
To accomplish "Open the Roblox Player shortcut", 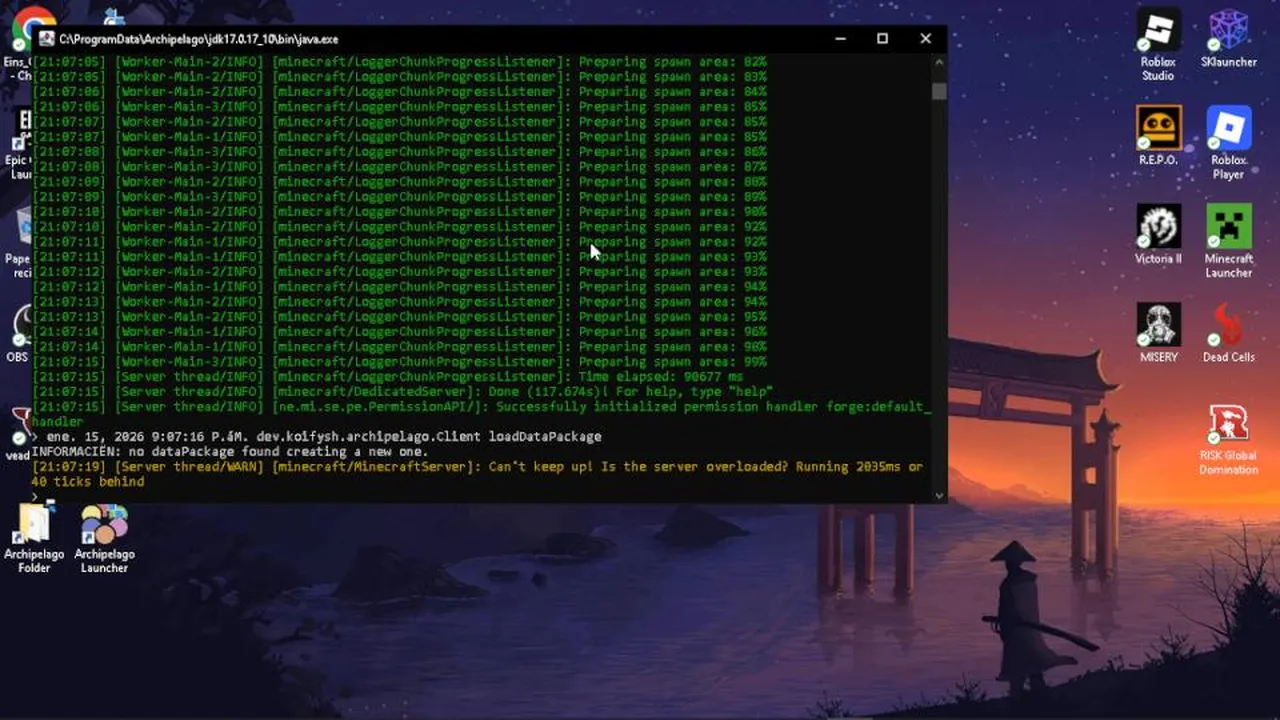I will coord(1229,143).
